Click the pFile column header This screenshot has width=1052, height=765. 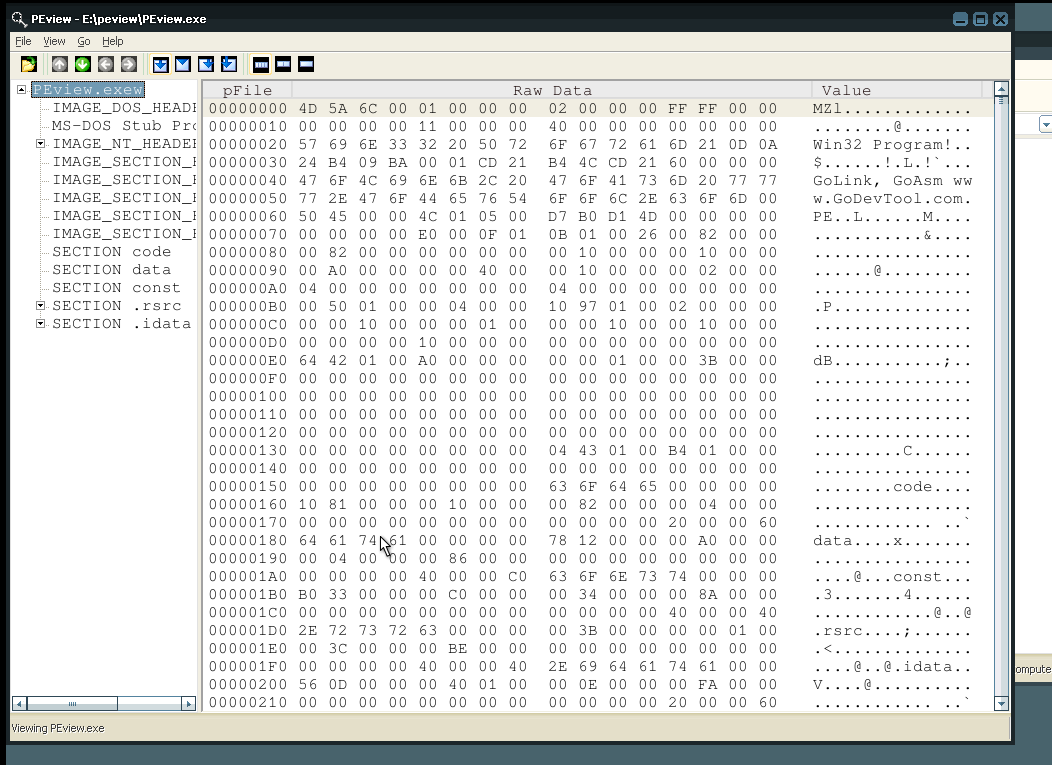[x=248, y=90]
